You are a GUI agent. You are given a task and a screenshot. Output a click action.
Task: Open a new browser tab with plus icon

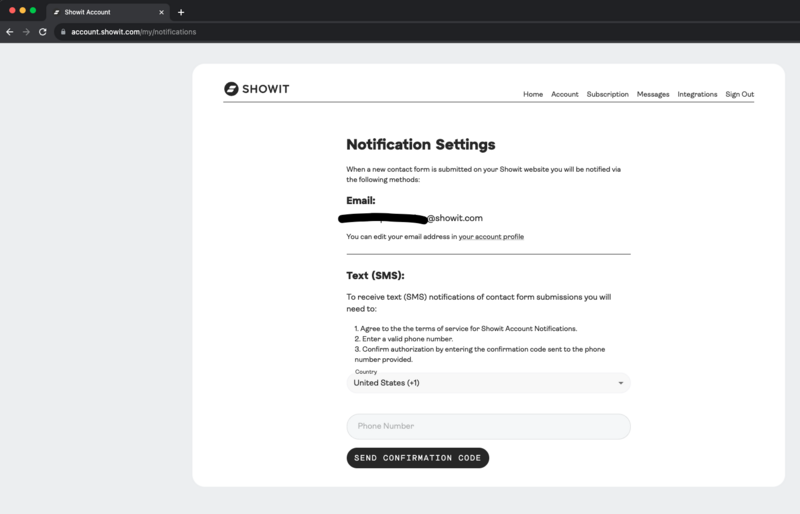[x=181, y=12]
